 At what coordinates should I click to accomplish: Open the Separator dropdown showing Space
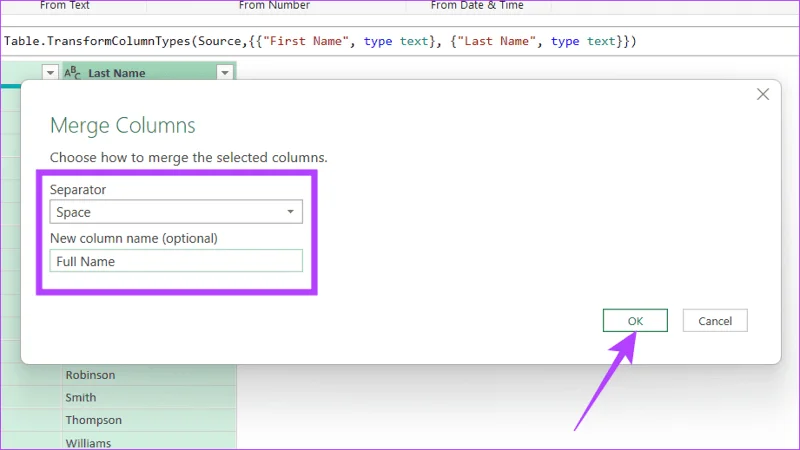(176, 212)
